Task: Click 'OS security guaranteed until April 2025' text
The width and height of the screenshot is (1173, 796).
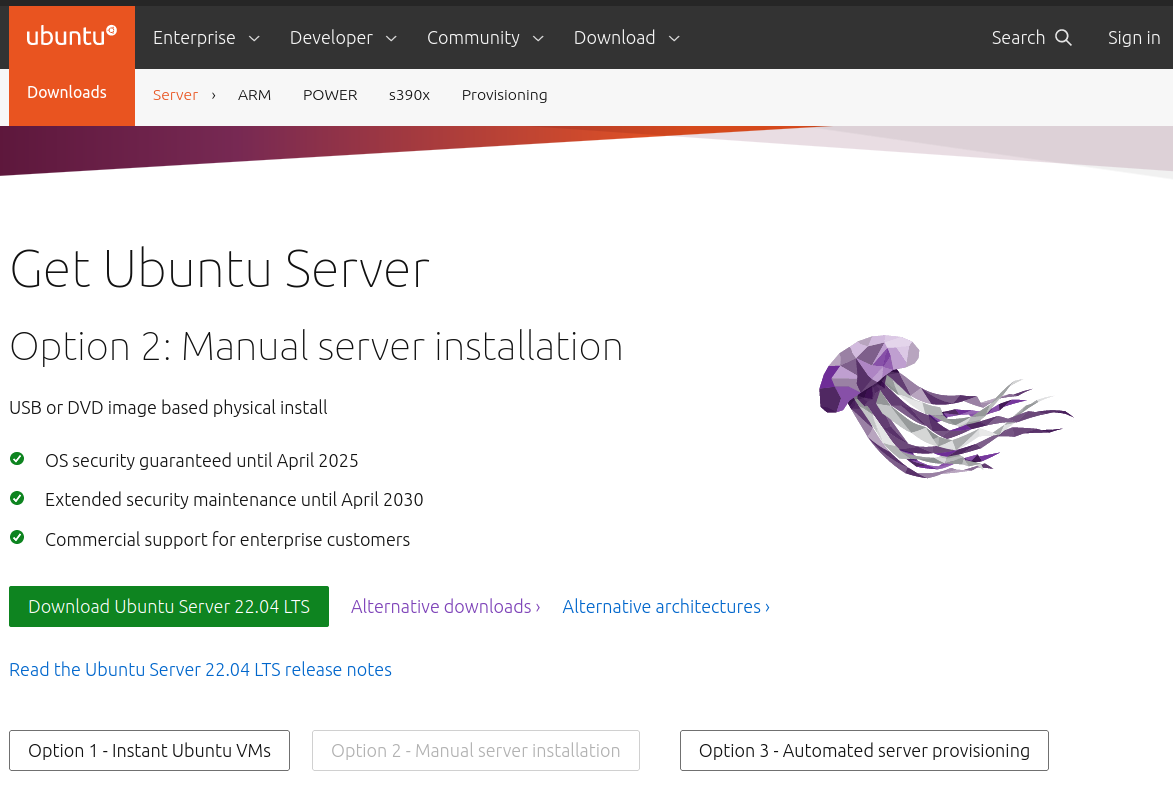Action: (x=201, y=460)
